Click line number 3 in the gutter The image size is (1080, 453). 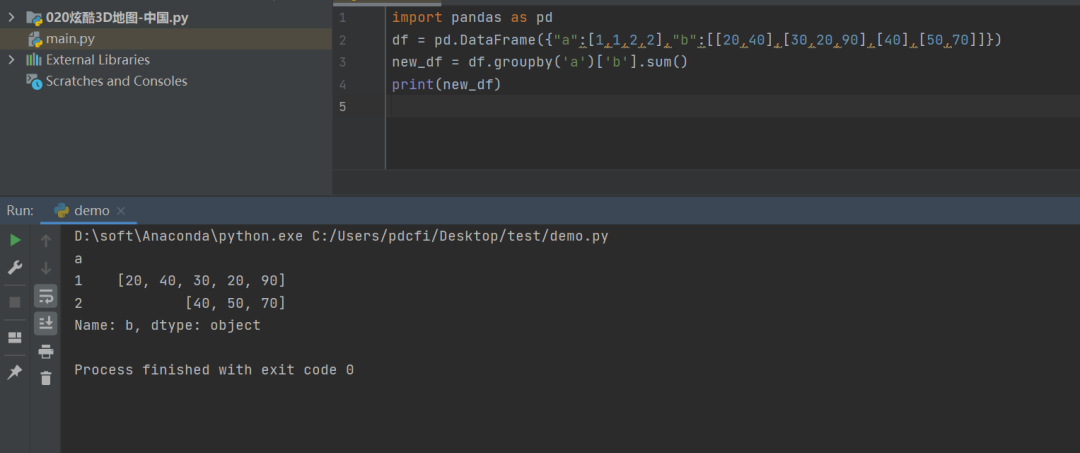pyautogui.click(x=342, y=62)
